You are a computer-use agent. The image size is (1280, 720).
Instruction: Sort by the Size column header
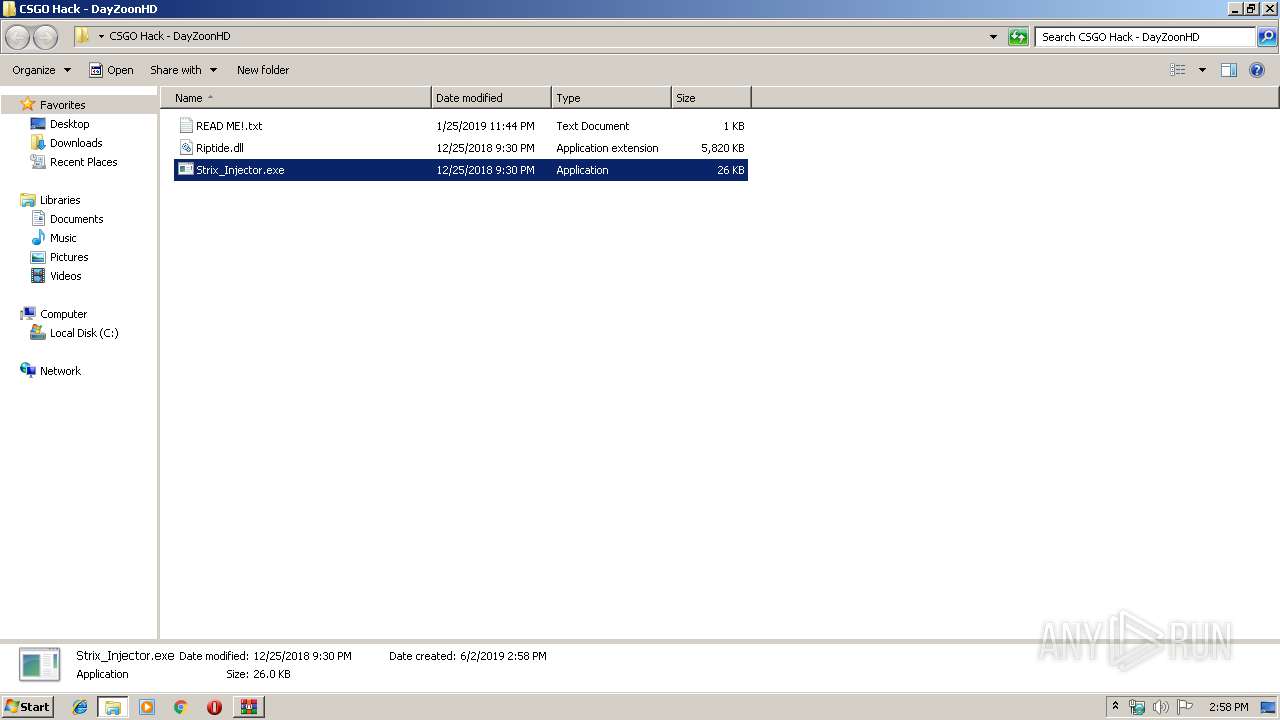pos(711,98)
